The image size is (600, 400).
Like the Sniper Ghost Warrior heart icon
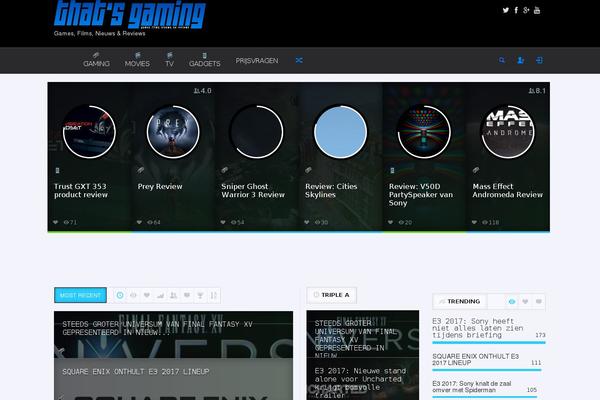pos(223,222)
